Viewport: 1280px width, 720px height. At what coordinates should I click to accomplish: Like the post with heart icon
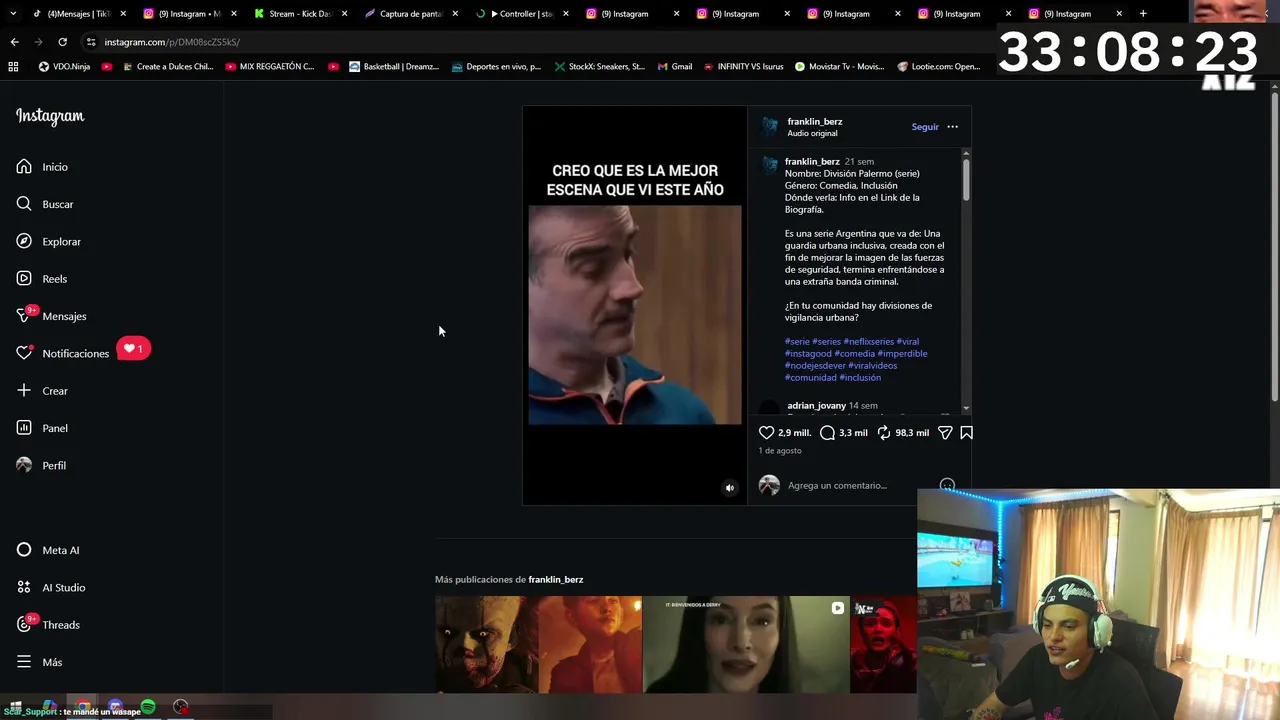(x=766, y=433)
